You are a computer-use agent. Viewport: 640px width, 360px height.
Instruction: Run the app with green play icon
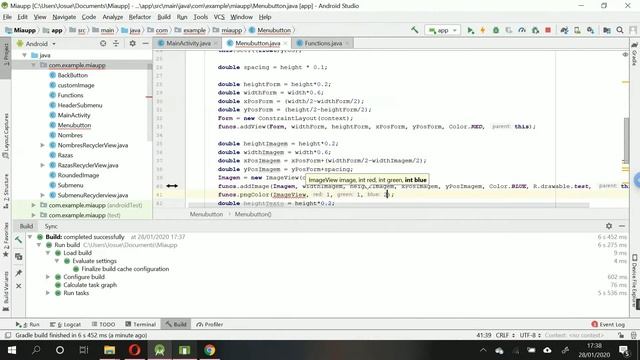[470, 30]
